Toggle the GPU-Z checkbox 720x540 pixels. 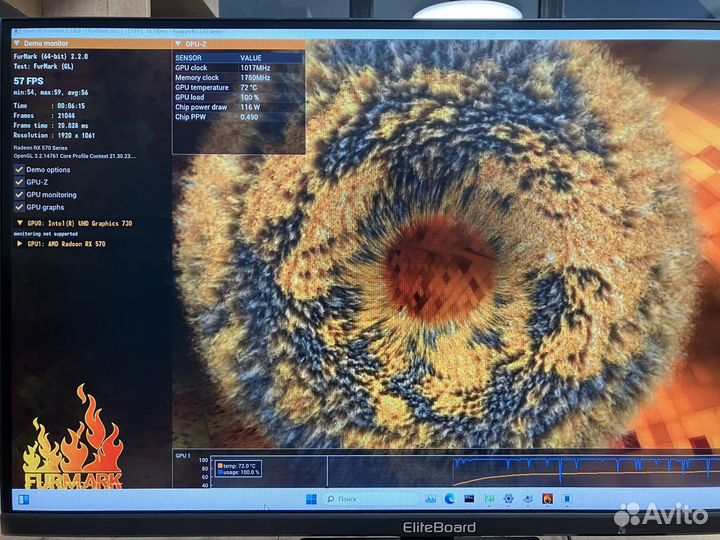19,182
